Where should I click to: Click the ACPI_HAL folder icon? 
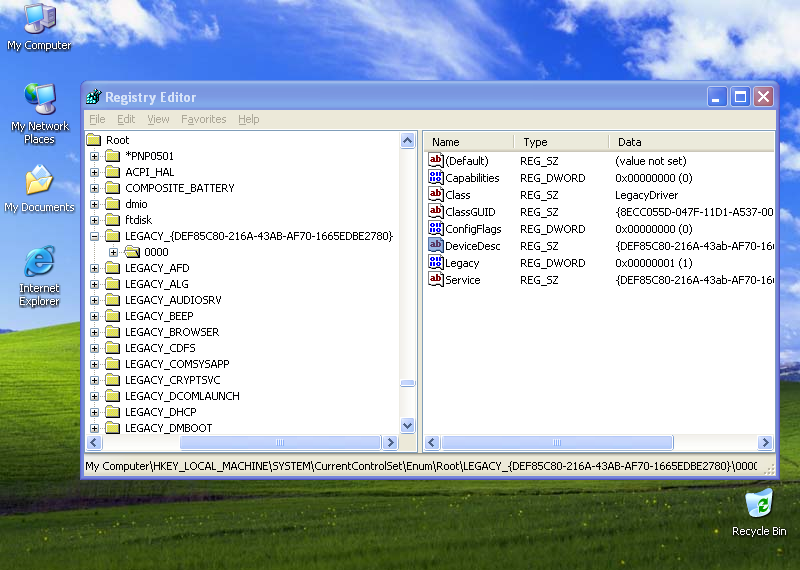point(112,172)
